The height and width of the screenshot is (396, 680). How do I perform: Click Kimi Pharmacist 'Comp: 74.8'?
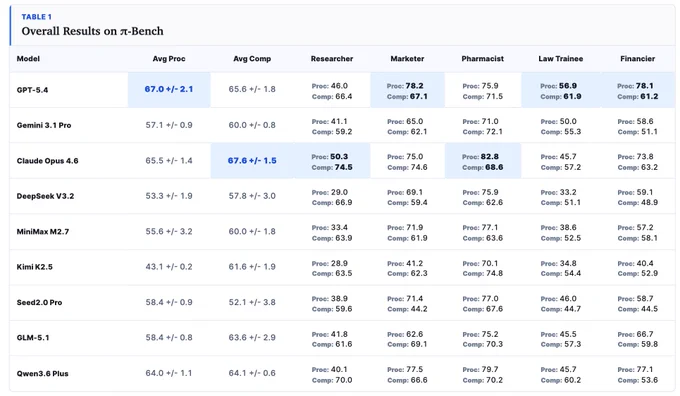click(x=483, y=273)
